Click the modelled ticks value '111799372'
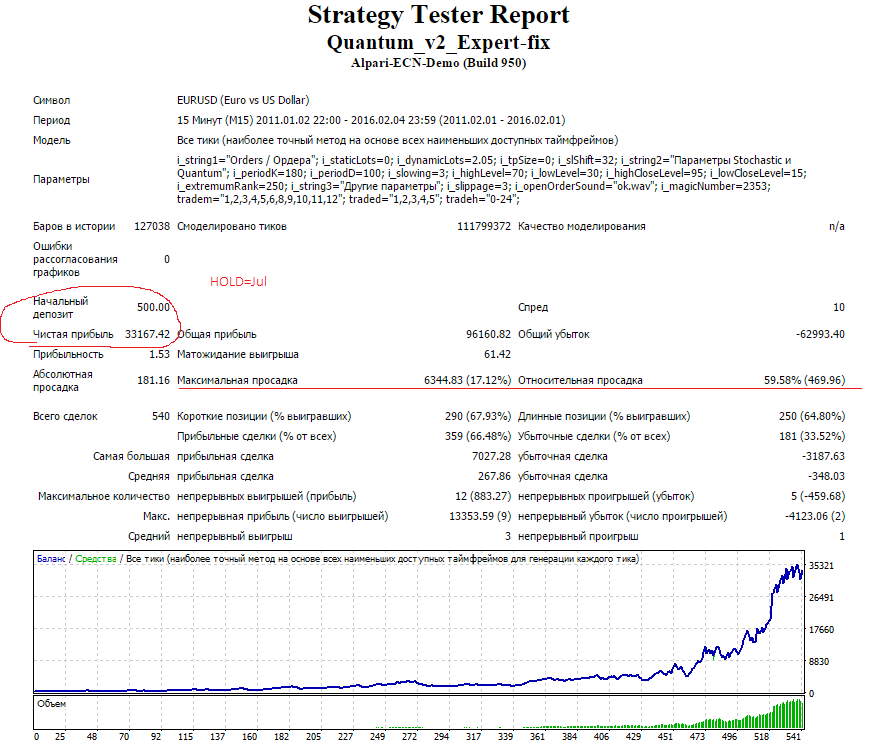This screenshot has width=887, height=745. click(484, 226)
